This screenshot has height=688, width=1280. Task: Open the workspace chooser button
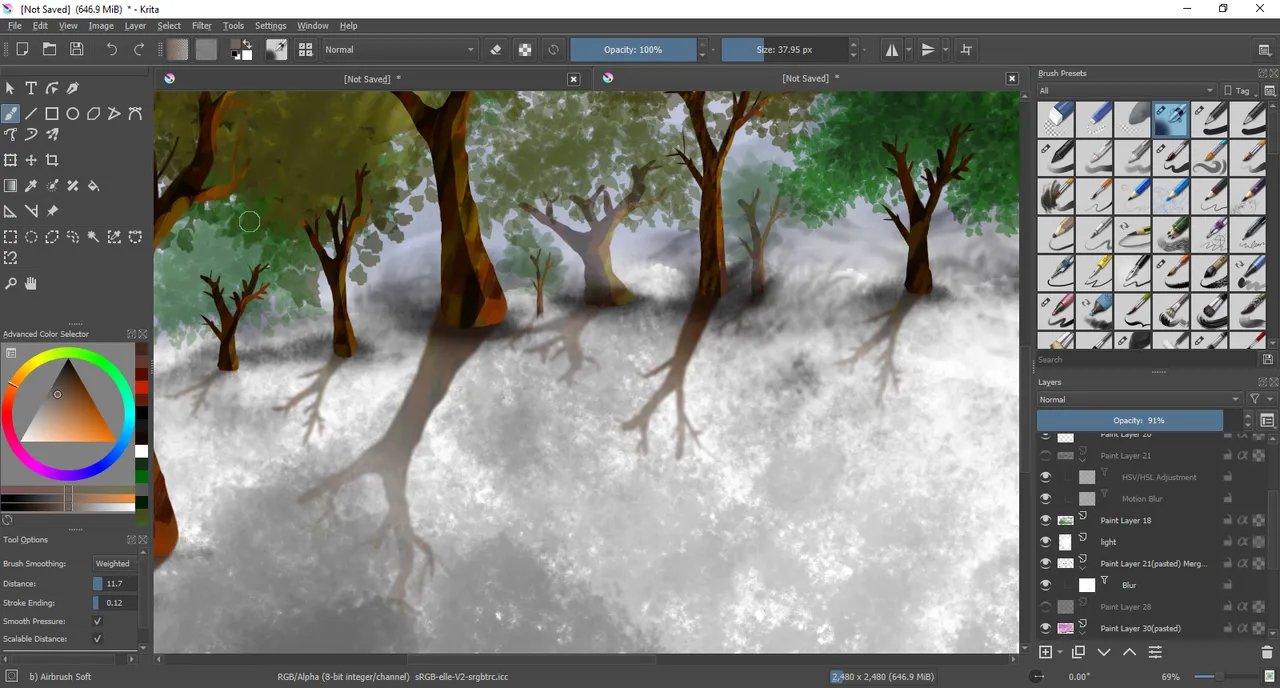pos(1265,49)
